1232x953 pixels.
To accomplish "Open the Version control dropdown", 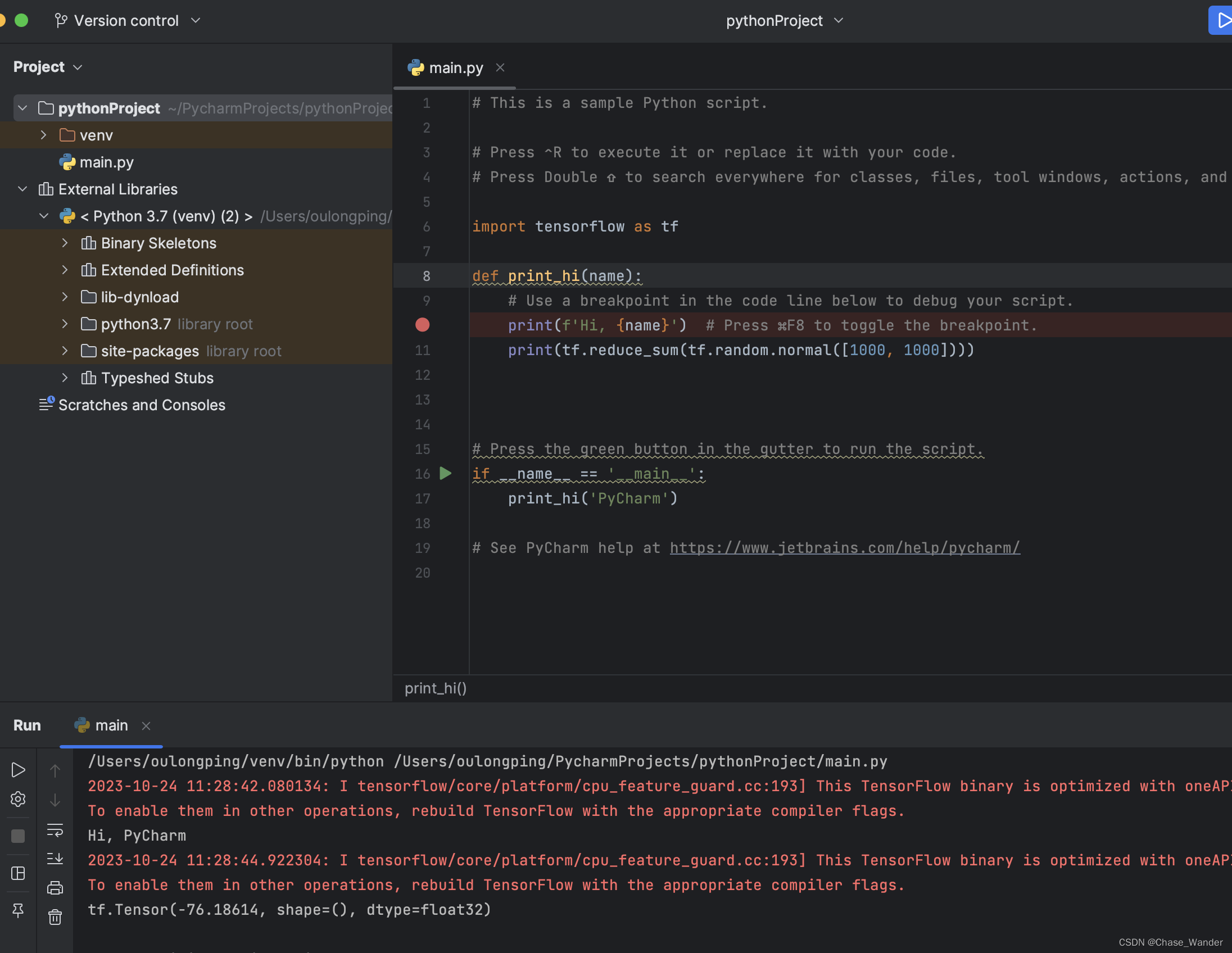I will (x=128, y=21).
